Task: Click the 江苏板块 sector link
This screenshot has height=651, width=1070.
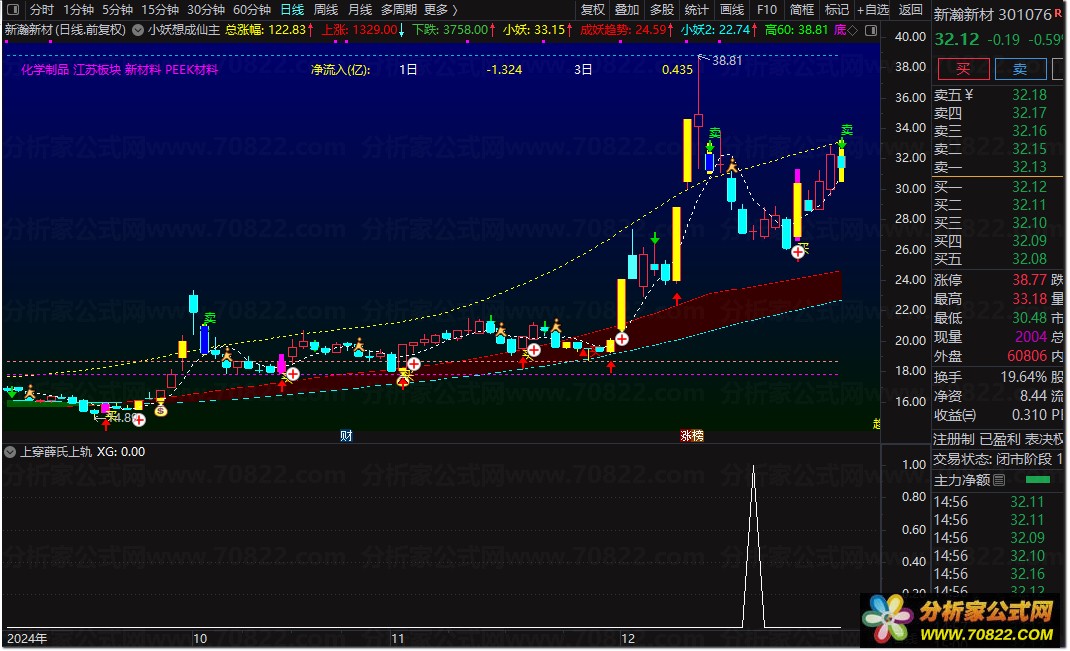Action: tap(97, 70)
